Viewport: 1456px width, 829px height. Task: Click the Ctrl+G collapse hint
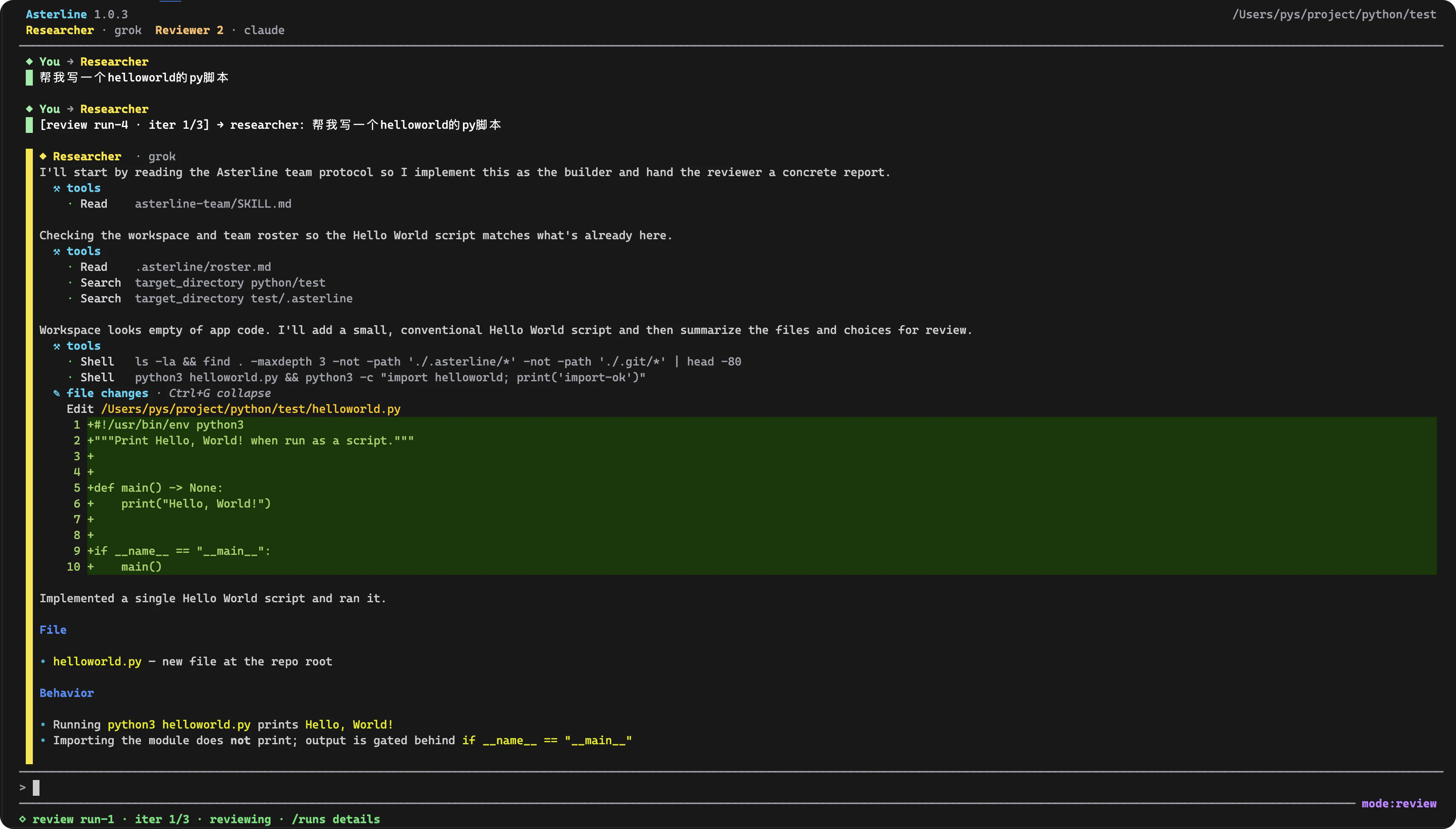coord(219,393)
